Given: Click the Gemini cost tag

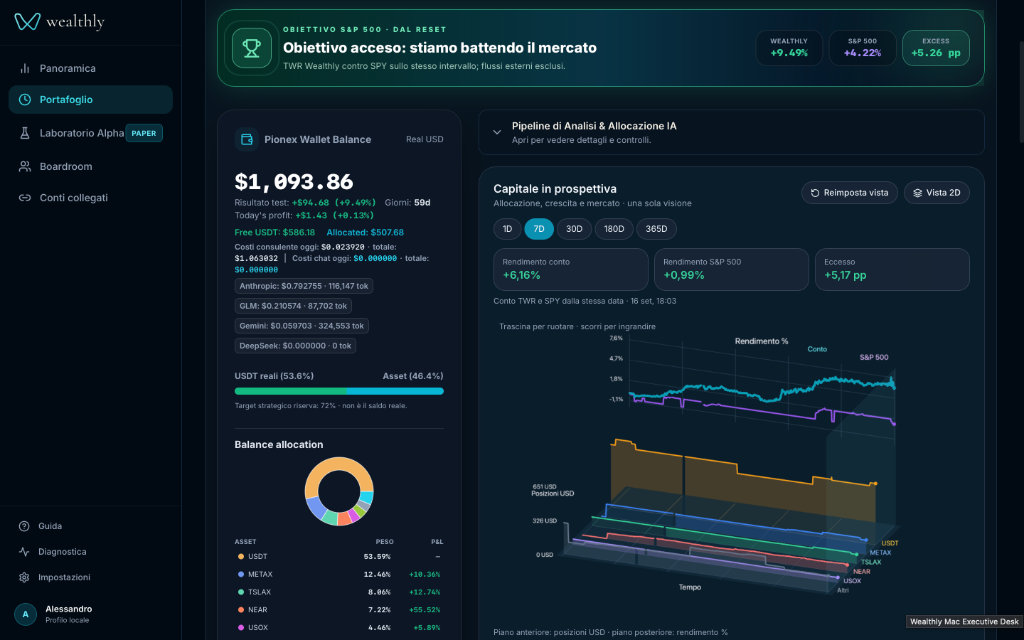Looking at the screenshot, I should point(302,326).
